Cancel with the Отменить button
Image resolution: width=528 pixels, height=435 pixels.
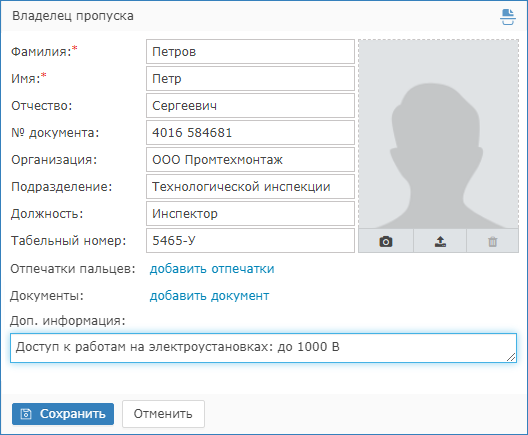pos(163,414)
